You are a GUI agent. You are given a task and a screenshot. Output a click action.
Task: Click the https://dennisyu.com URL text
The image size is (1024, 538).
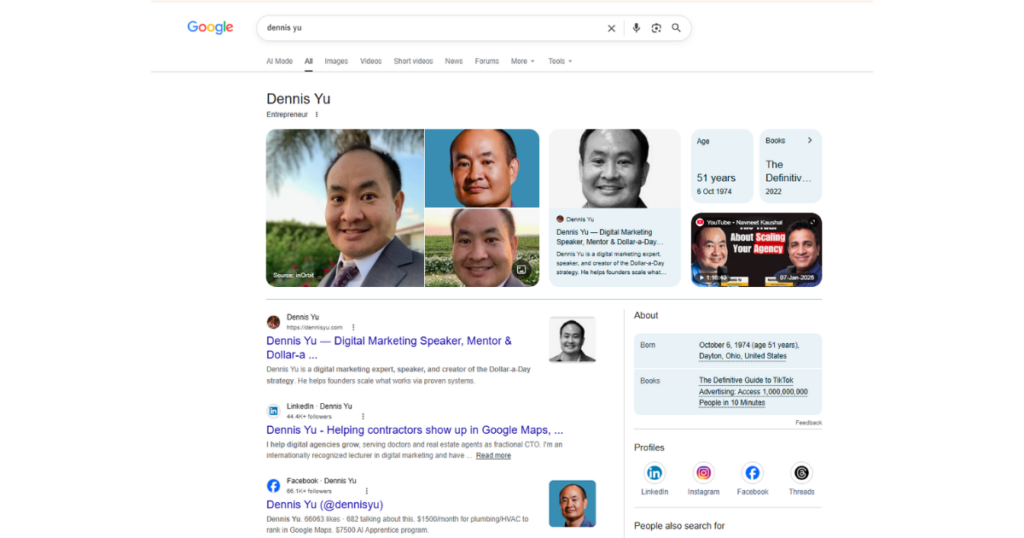click(x=314, y=327)
